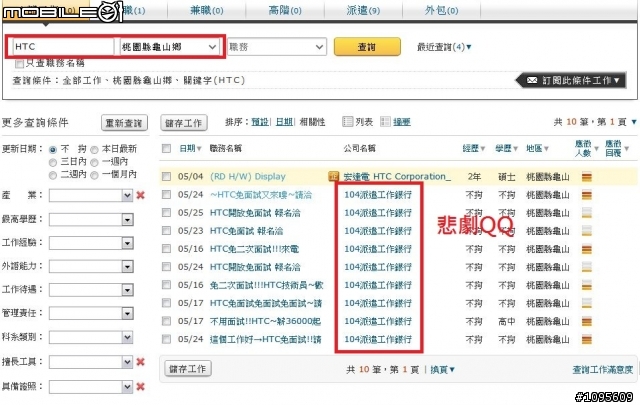
Task: Click applicant count icon for 05/04 row
Action: point(587,177)
